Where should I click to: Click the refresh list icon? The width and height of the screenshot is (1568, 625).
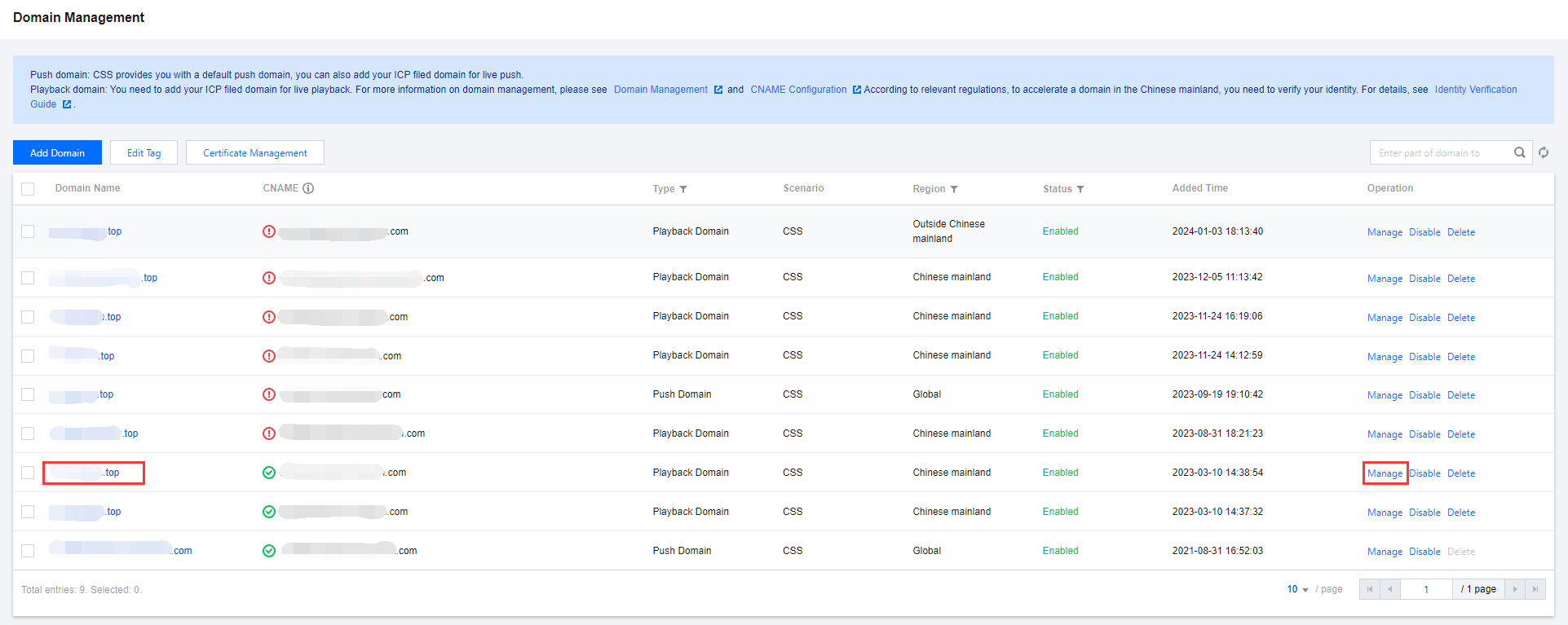[x=1544, y=152]
